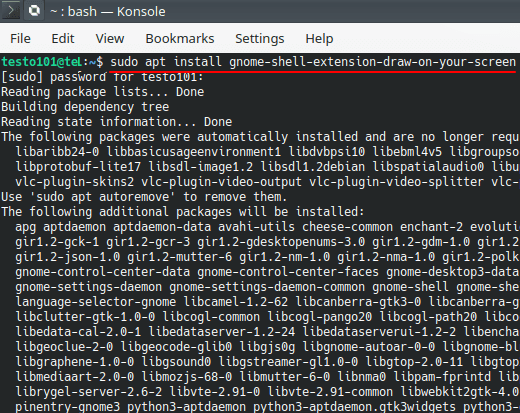The width and height of the screenshot is (520, 413).
Task: Click the "Reading state information... Done" line
Action: coord(116,122)
